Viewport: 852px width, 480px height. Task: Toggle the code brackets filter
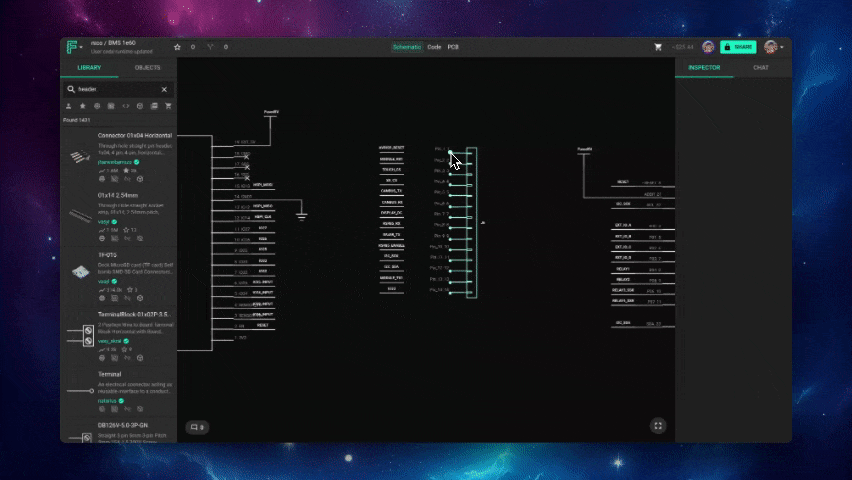tap(126, 106)
